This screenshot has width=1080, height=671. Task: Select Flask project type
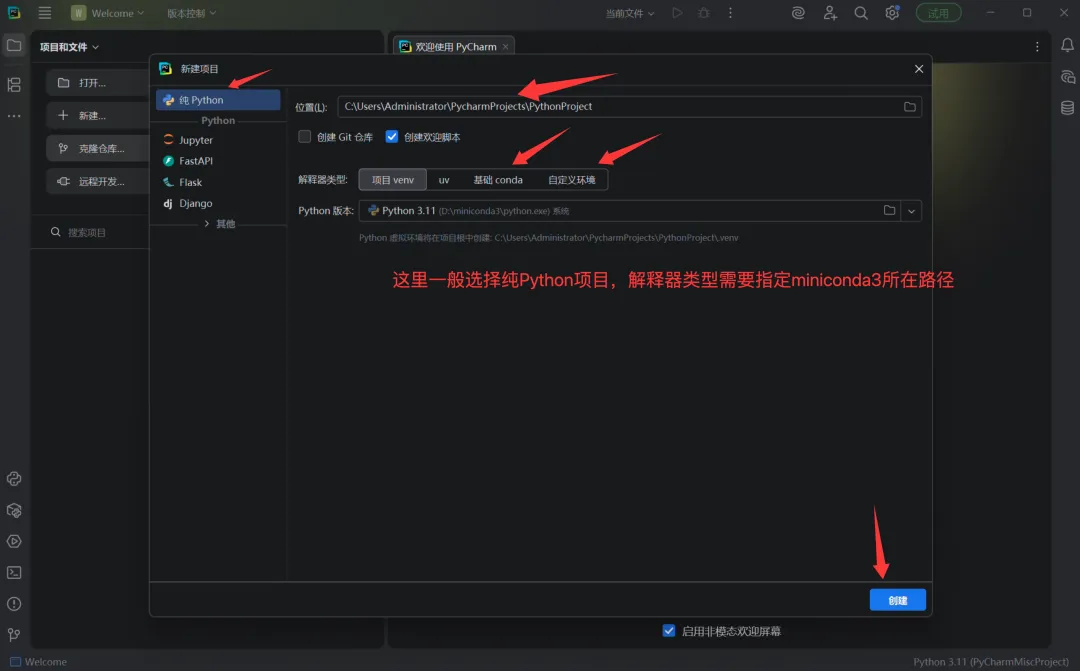tap(218, 182)
